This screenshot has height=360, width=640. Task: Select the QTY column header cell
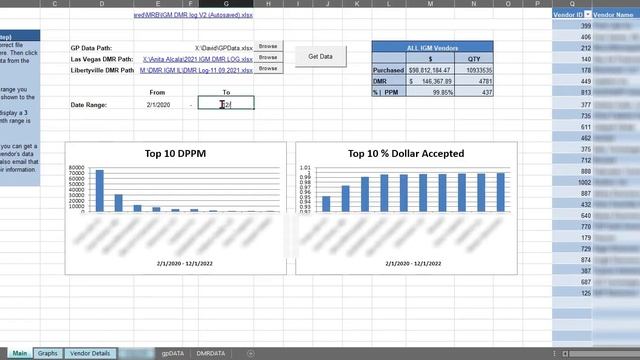[x=474, y=59]
